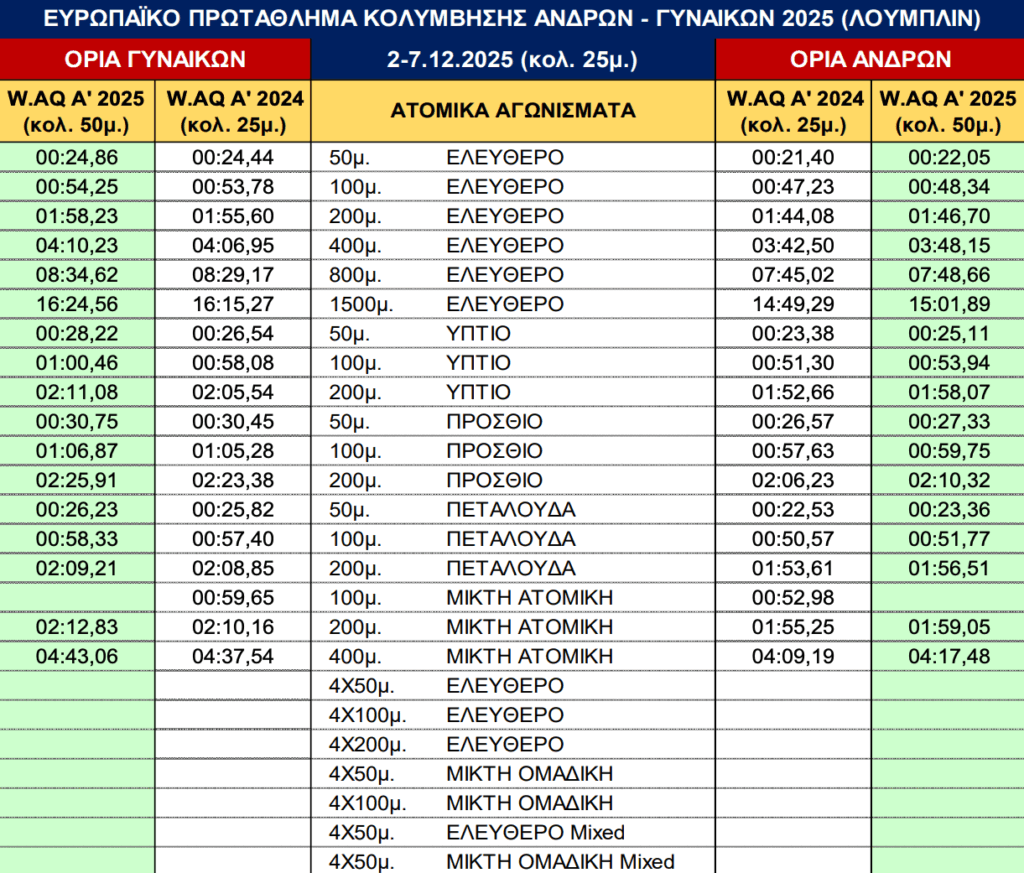This screenshot has height=873, width=1024.
Task: Click the 04:17,48 time cell
Action: (x=947, y=656)
